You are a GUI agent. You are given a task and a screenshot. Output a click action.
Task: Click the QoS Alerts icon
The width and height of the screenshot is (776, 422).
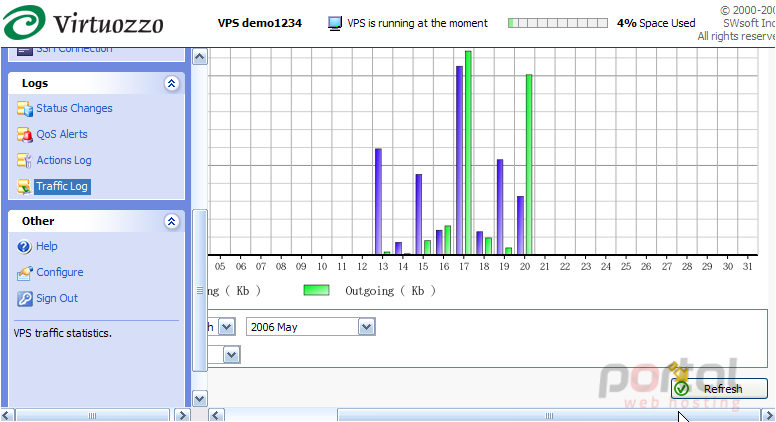[24, 134]
